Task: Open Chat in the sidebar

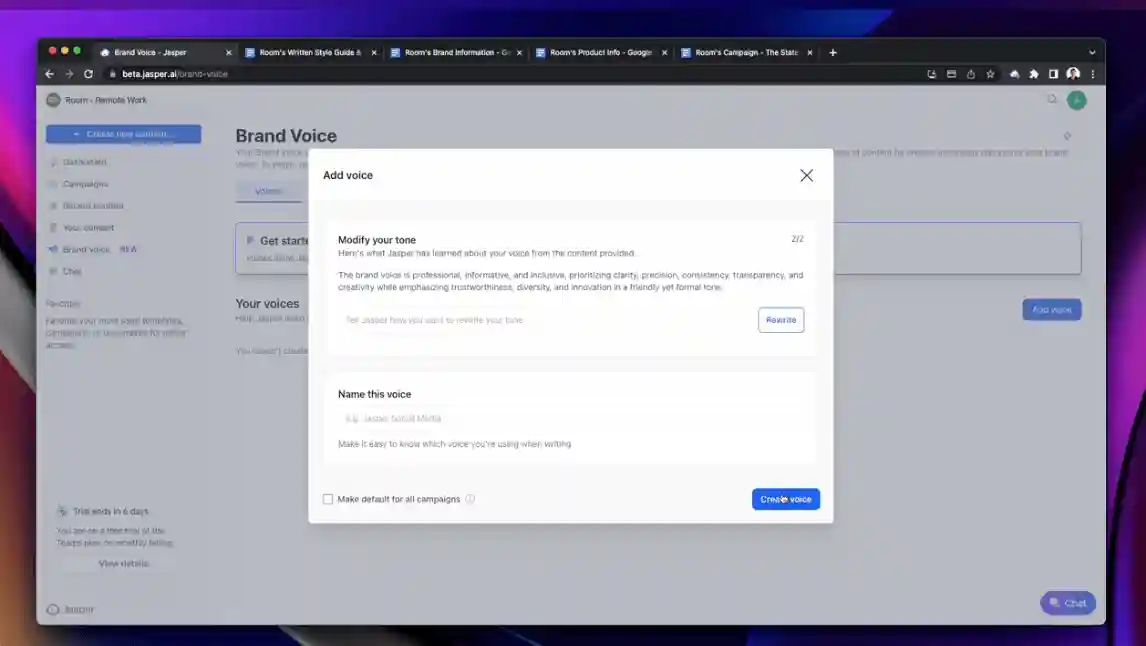Action: (x=72, y=272)
